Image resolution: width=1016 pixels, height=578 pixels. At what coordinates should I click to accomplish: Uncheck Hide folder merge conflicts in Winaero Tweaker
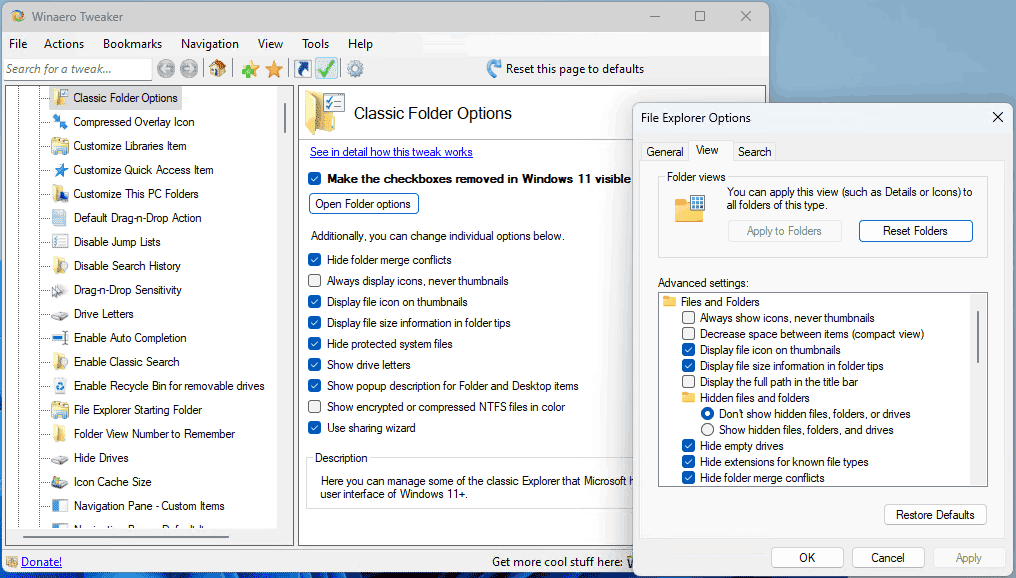coord(315,260)
